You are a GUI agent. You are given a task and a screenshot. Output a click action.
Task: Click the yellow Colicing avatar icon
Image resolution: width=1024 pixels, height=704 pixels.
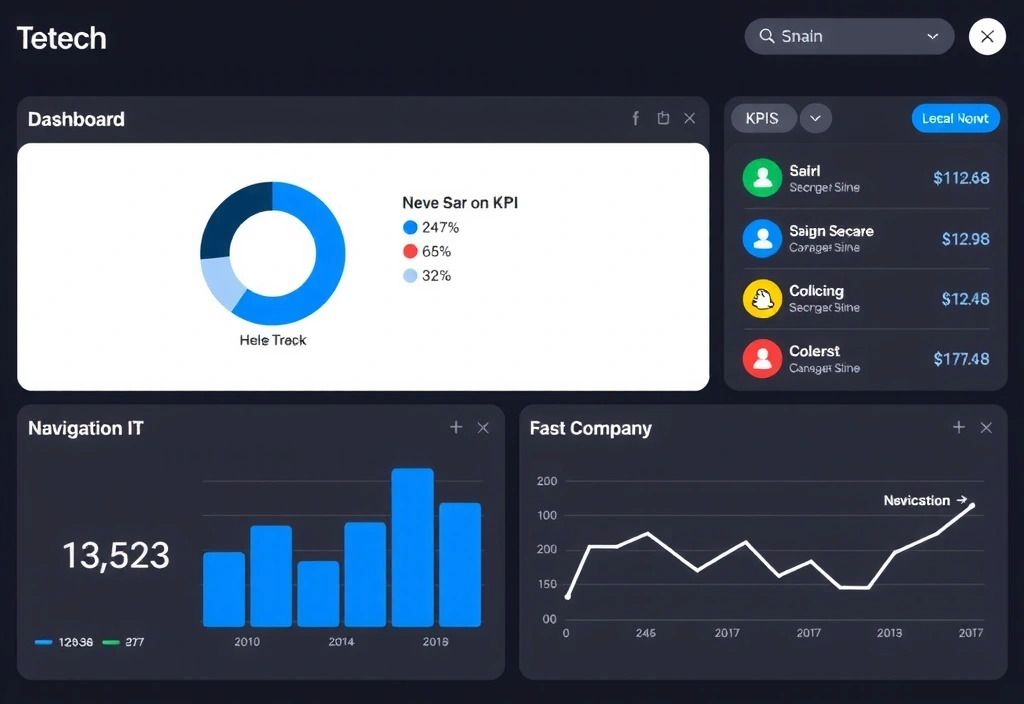762,298
